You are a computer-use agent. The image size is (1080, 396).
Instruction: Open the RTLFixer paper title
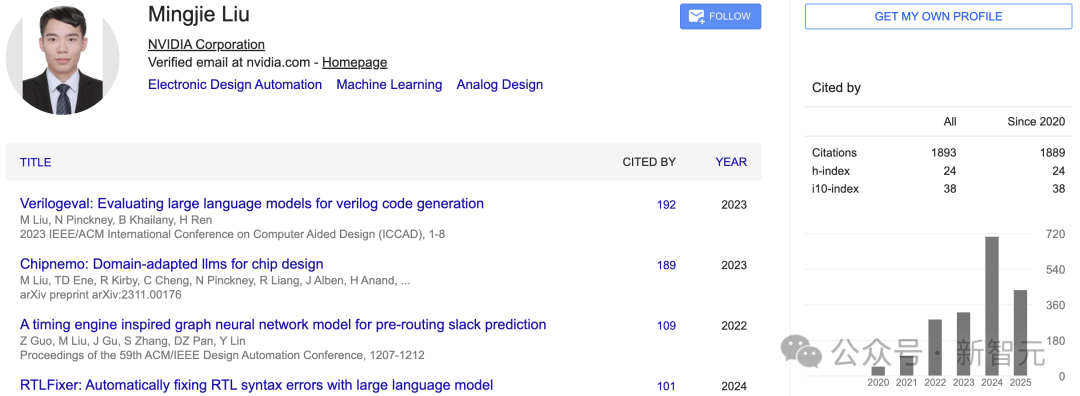tap(256, 385)
